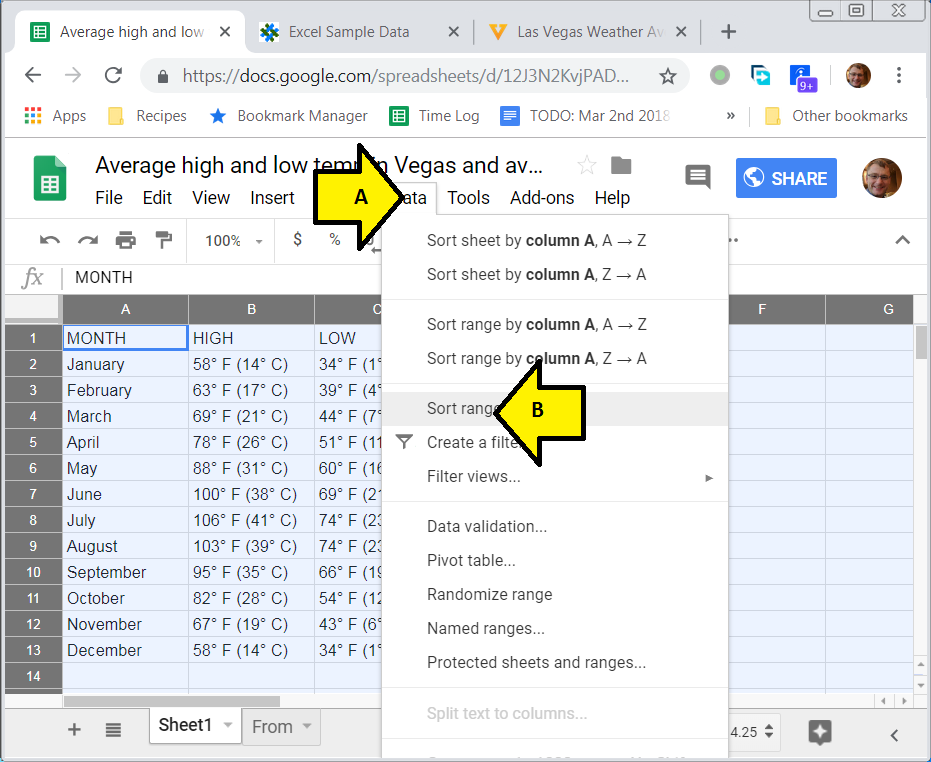Open the Apps bookmark shortcut

pos(55,116)
